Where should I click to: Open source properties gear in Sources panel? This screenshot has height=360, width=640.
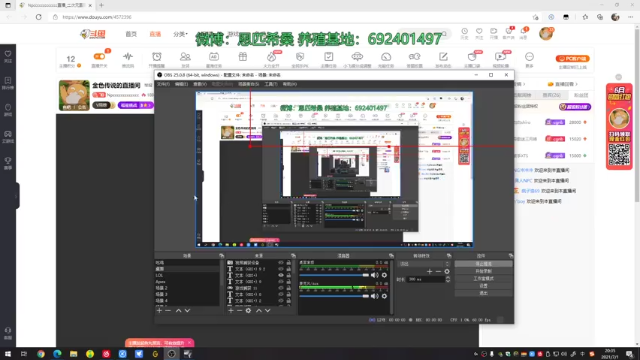[x=248, y=311]
